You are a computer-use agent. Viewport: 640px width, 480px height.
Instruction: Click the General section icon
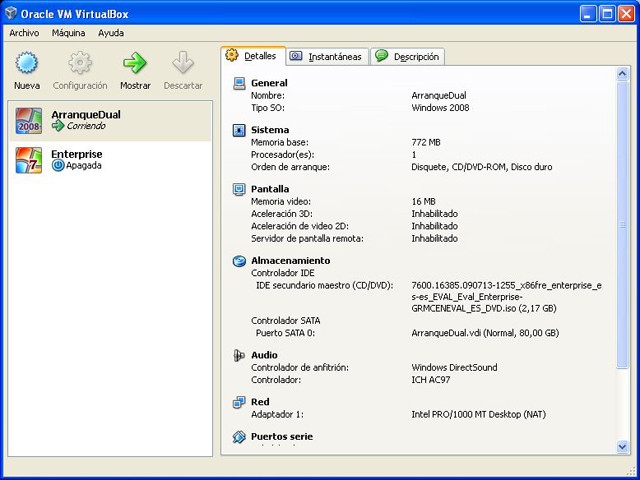pos(239,83)
